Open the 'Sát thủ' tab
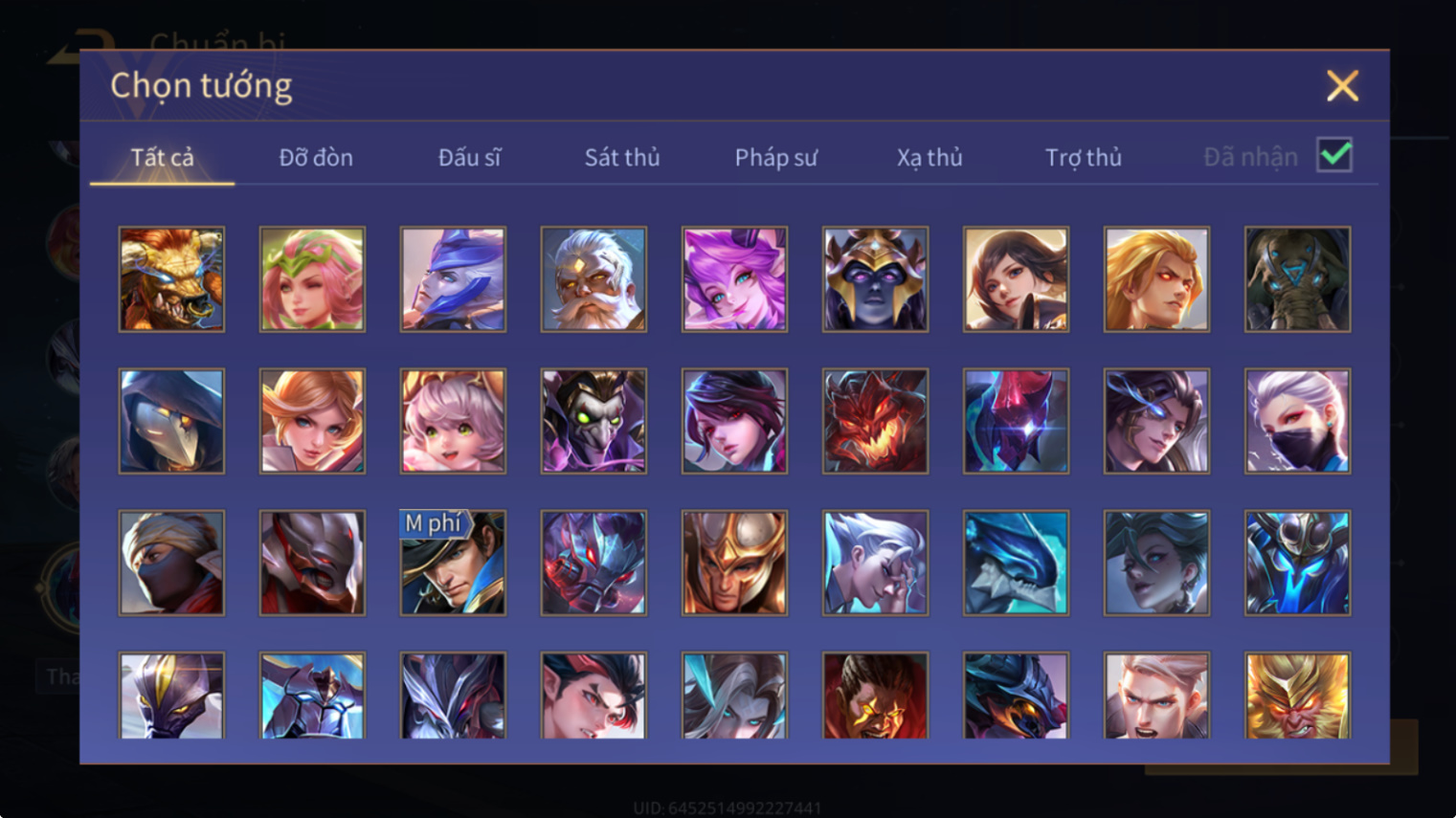This screenshot has width=1456, height=818. 622,157
